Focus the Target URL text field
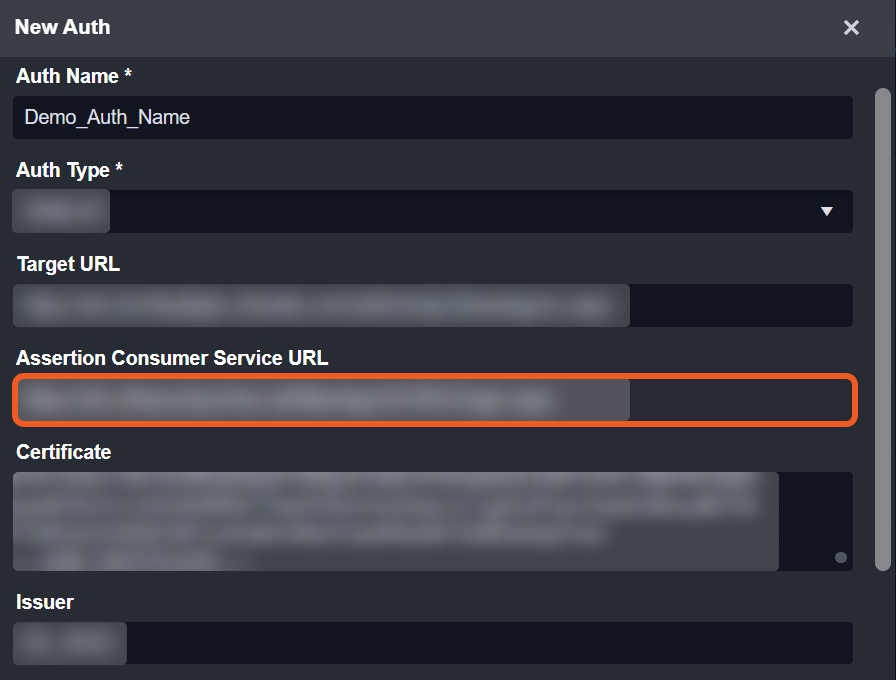This screenshot has width=896, height=680. 432,305
